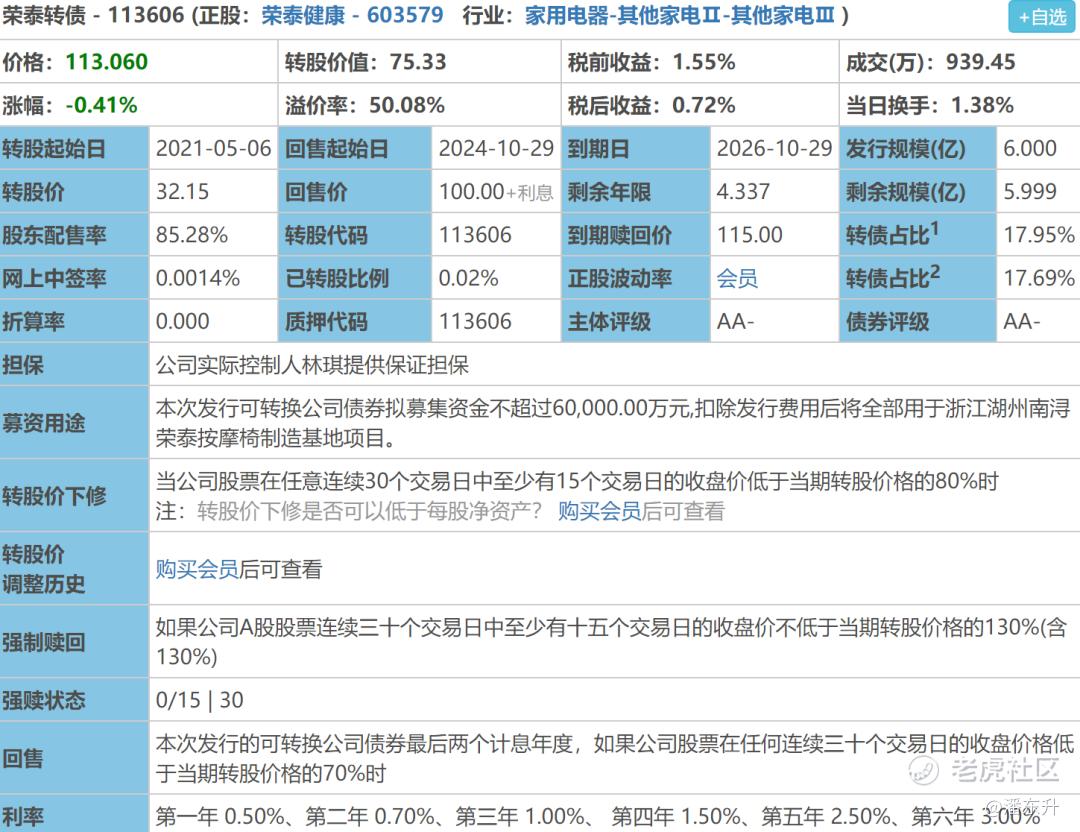Click the 强制赎回 header cell
Image resolution: width=1080 pixels, height=832 pixels.
click(x=74, y=642)
